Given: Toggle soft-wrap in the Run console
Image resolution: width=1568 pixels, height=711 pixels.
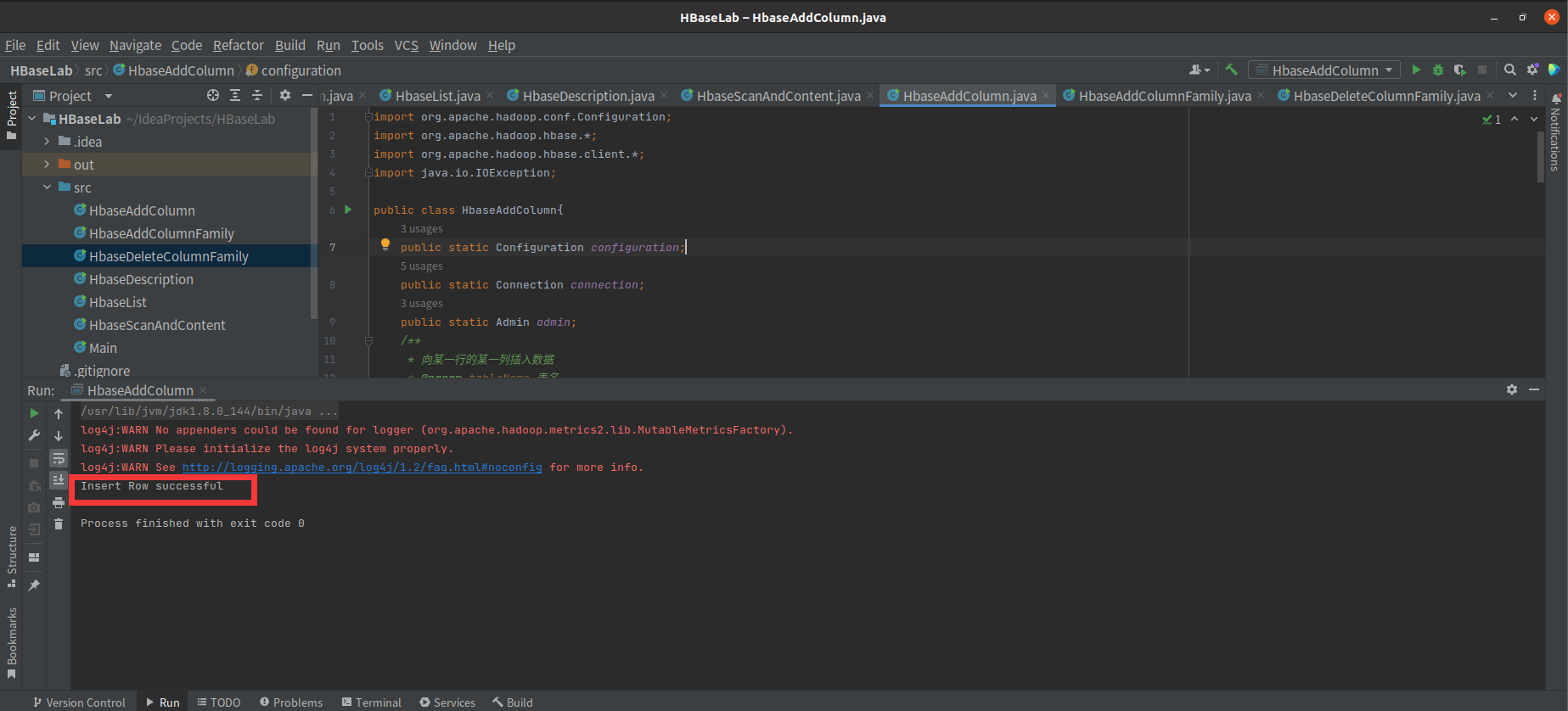Looking at the screenshot, I should tap(59, 458).
